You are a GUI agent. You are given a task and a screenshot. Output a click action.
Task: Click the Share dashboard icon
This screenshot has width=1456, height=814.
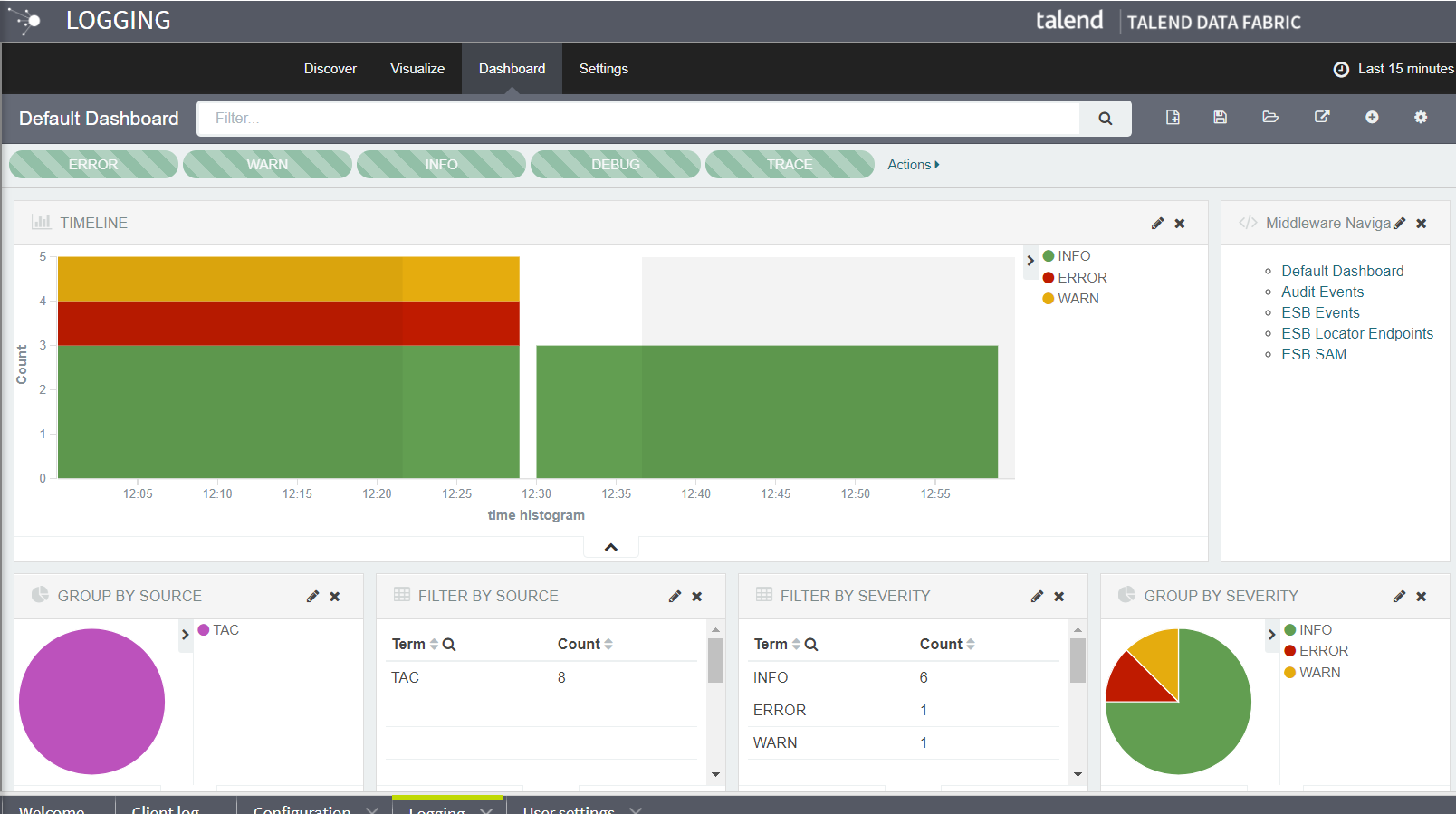pyautogui.click(x=1322, y=118)
